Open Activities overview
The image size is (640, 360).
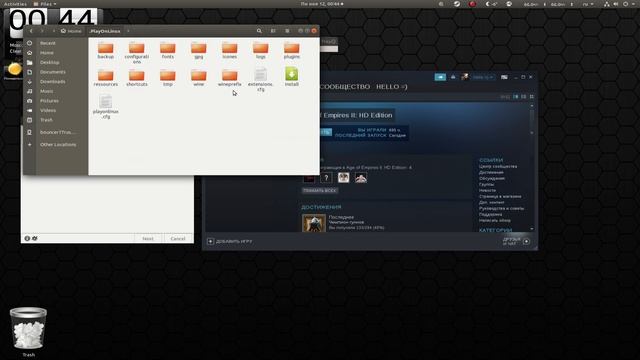tap(15, 4)
